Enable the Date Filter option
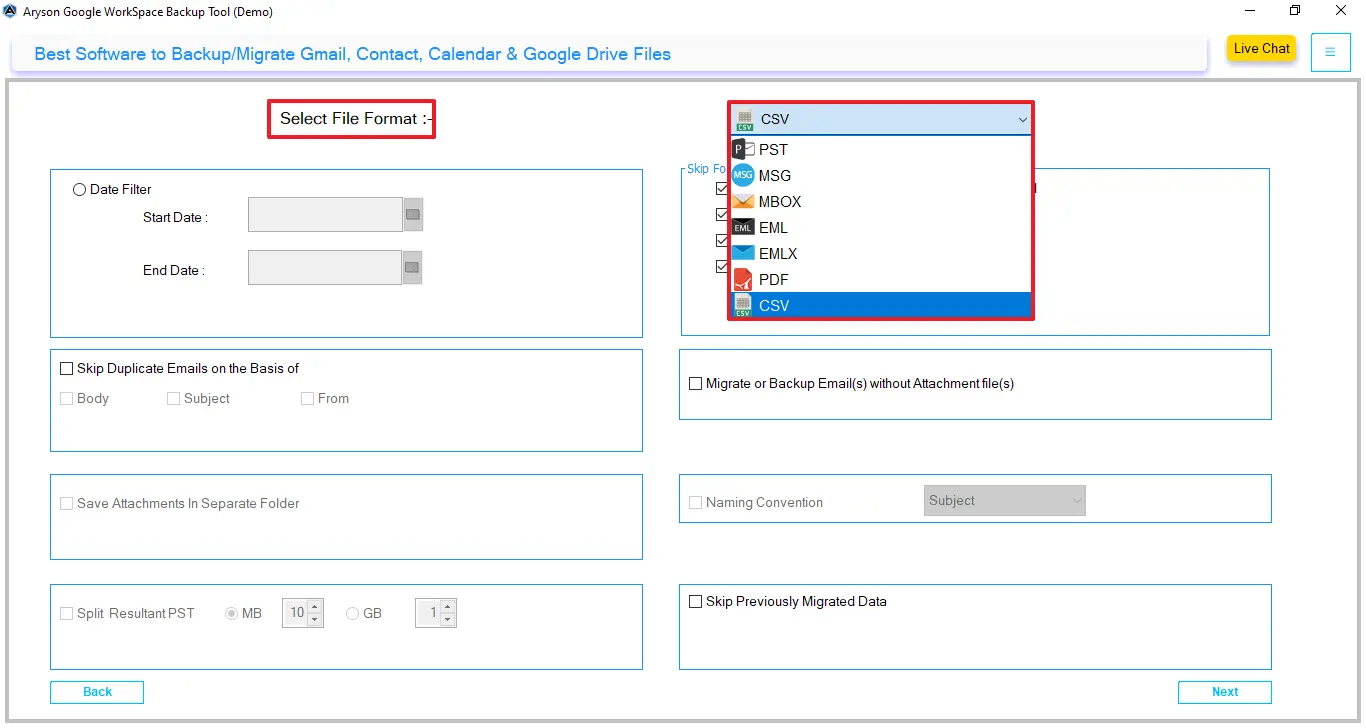Screen dimensions: 1366x728 (x=79, y=189)
